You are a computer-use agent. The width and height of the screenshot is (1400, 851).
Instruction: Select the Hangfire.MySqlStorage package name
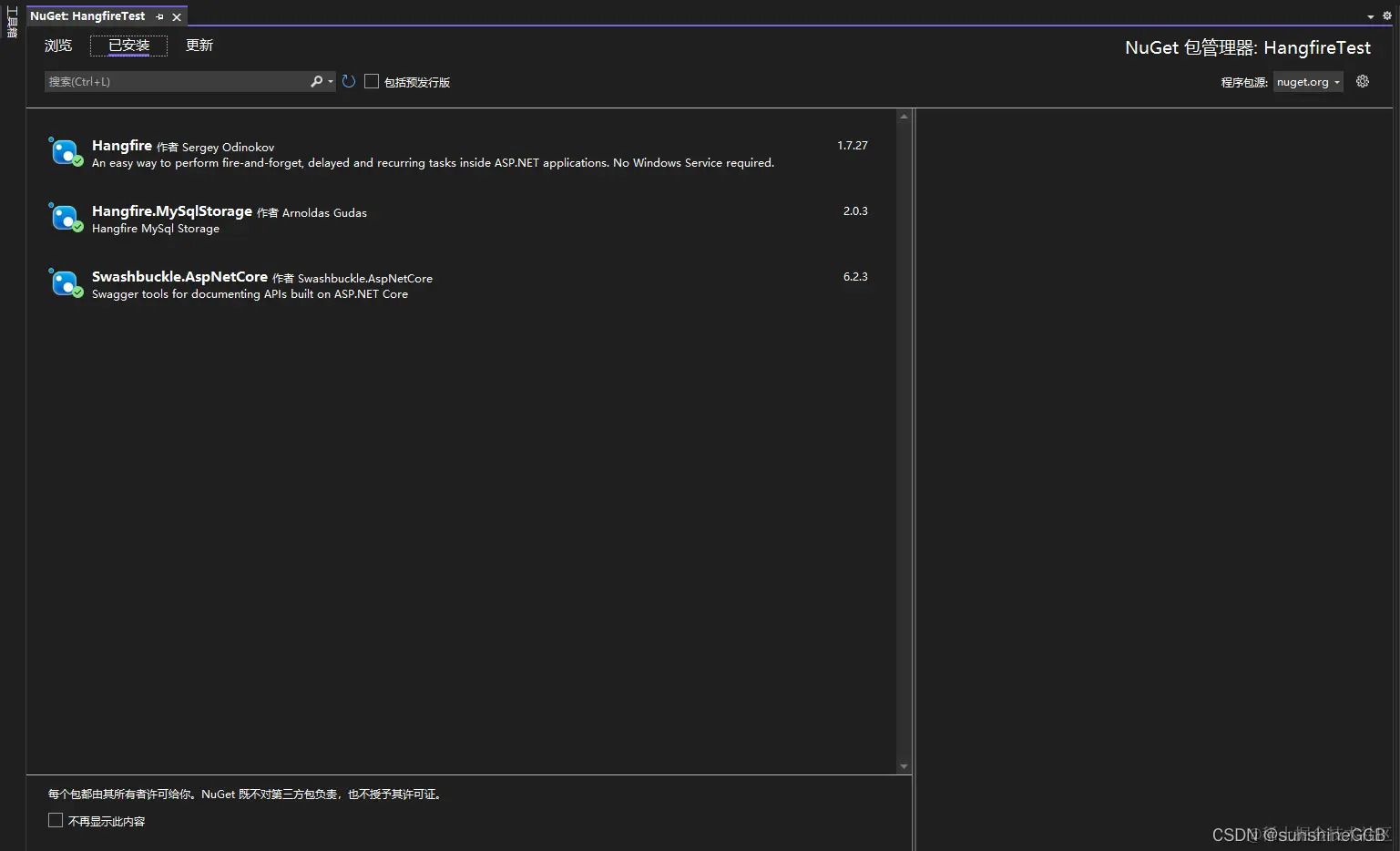point(172,211)
